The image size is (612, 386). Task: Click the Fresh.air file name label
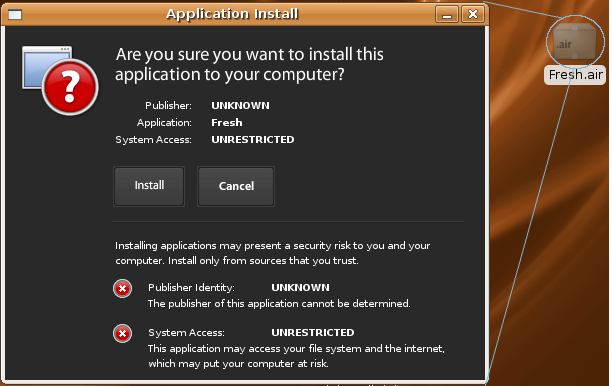(x=575, y=75)
